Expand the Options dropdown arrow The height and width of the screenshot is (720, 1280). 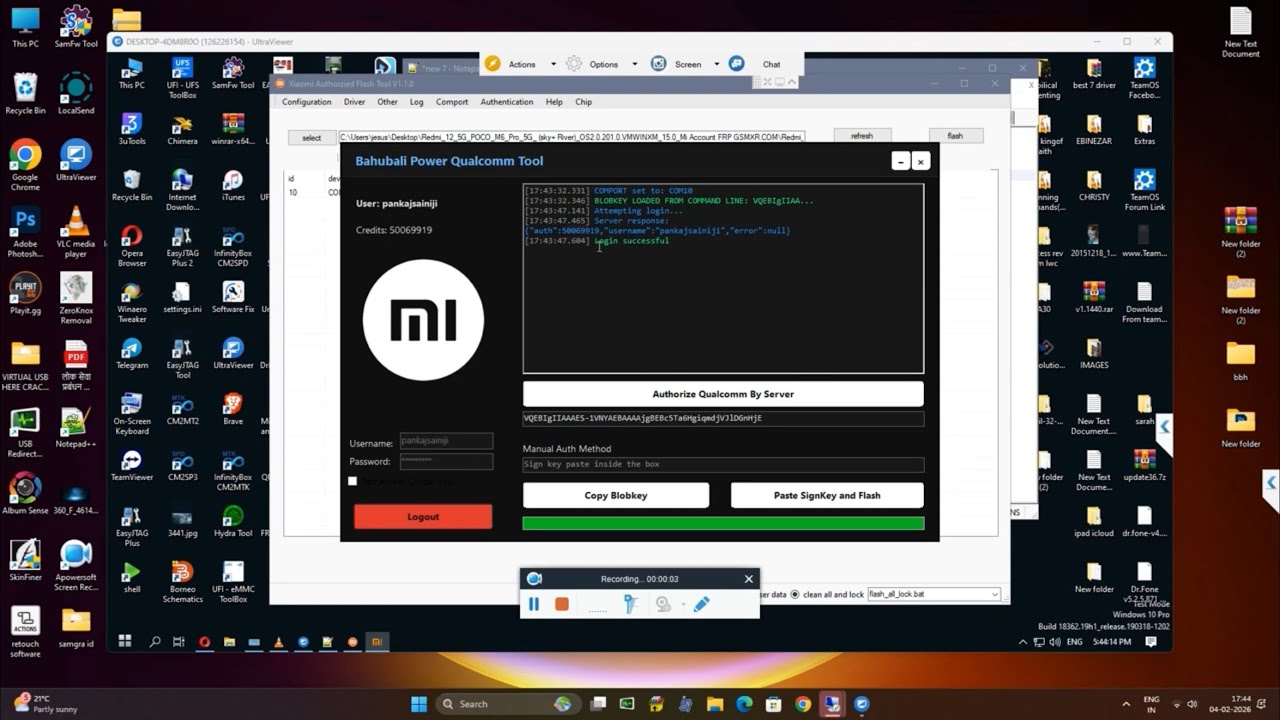coord(634,64)
